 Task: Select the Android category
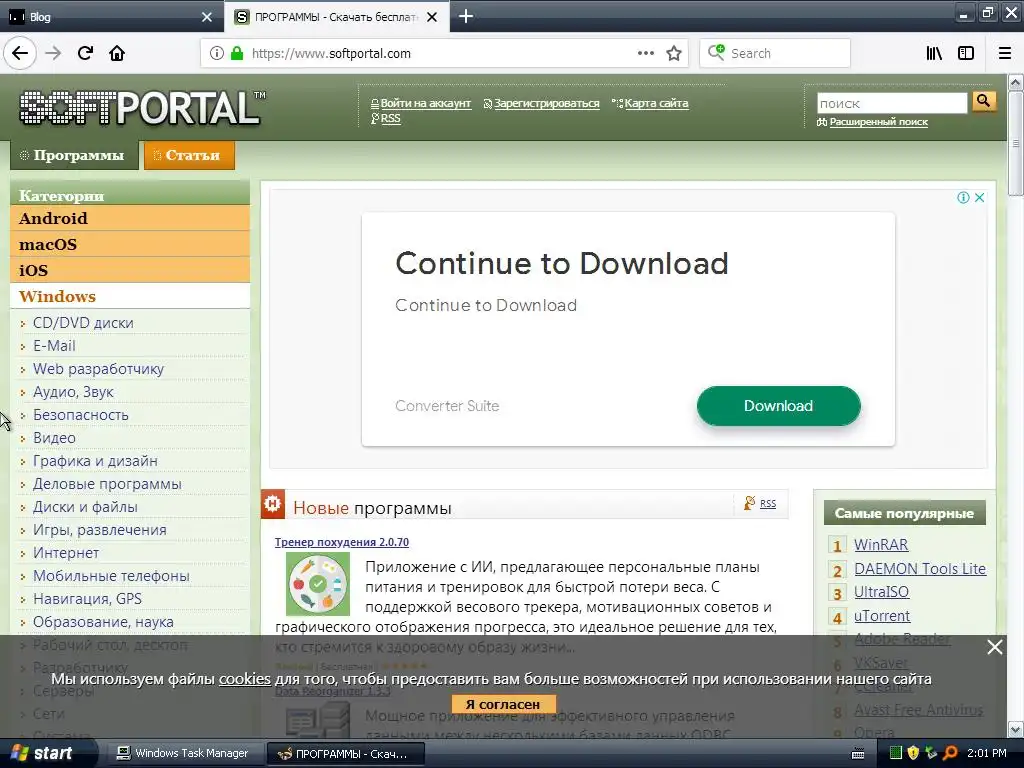(x=130, y=218)
